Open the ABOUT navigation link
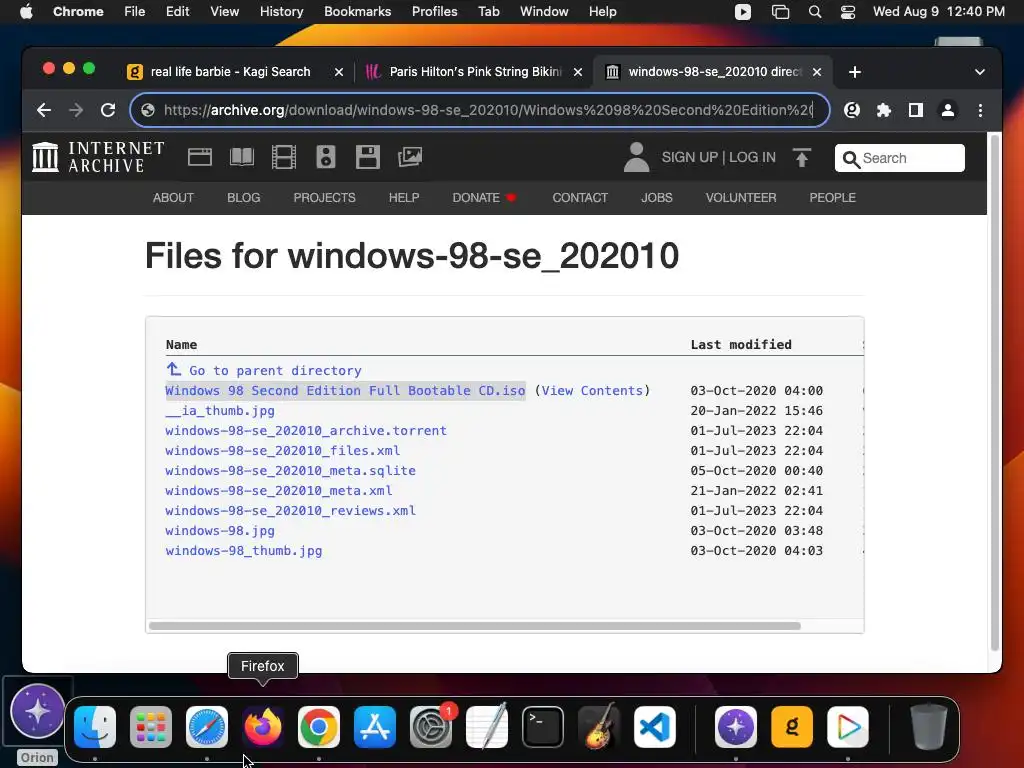This screenshot has height=768, width=1024. [173, 198]
